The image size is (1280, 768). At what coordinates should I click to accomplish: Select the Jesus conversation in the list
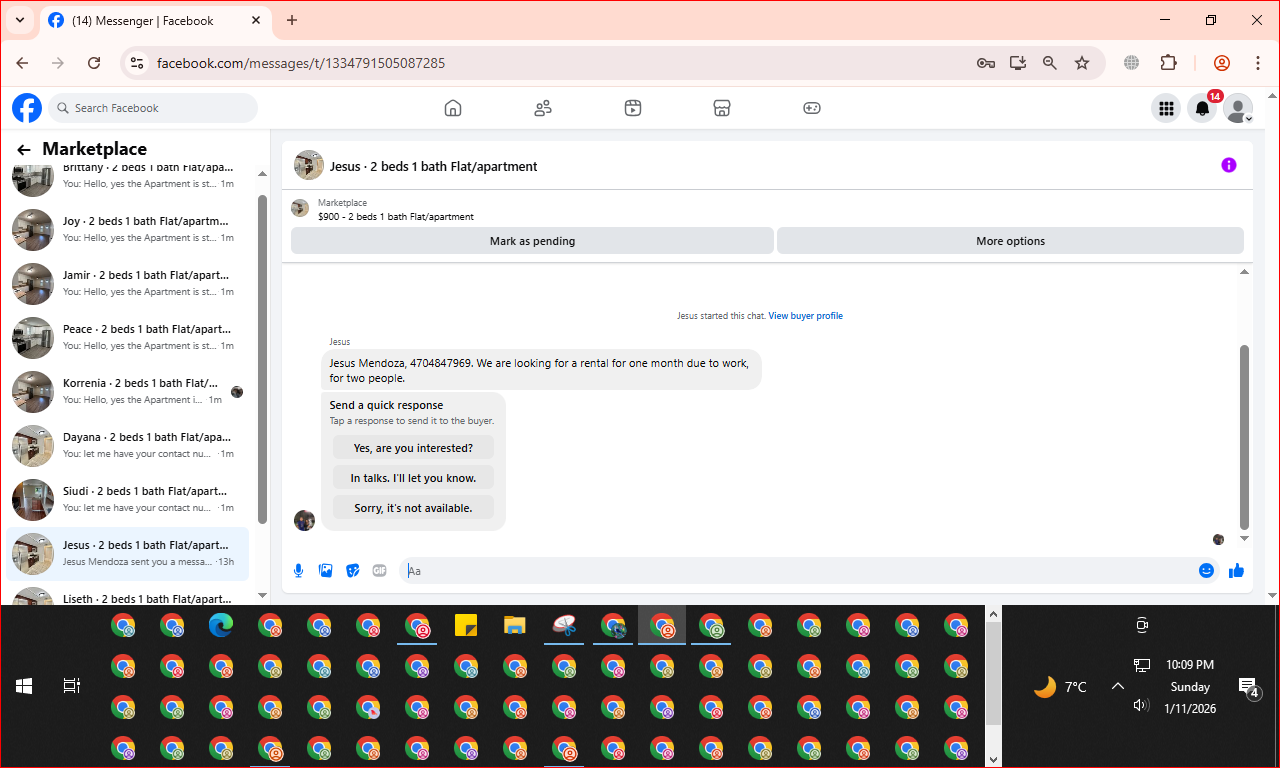pyautogui.click(x=128, y=554)
